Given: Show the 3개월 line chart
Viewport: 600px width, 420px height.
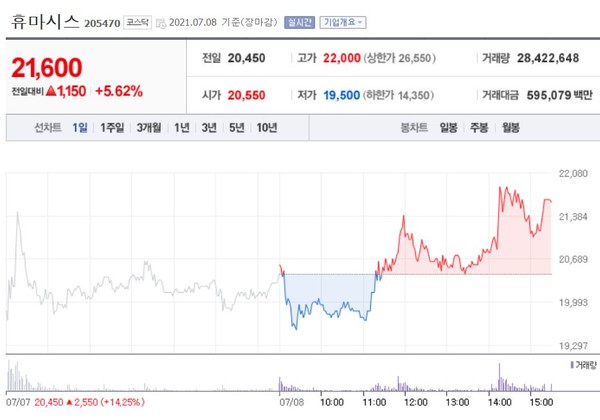Looking at the screenshot, I should (149, 127).
